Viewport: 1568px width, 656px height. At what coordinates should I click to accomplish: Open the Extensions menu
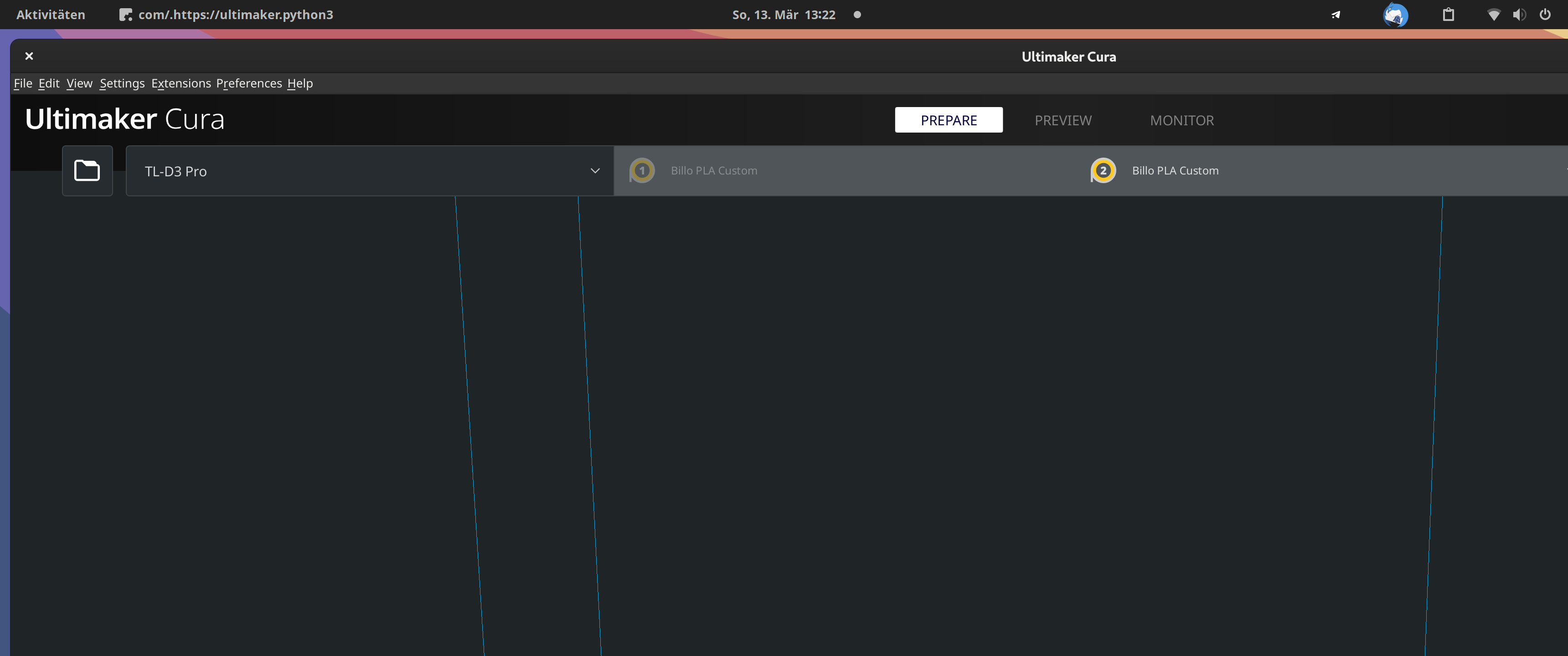pyautogui.click(x=181, y=83)
